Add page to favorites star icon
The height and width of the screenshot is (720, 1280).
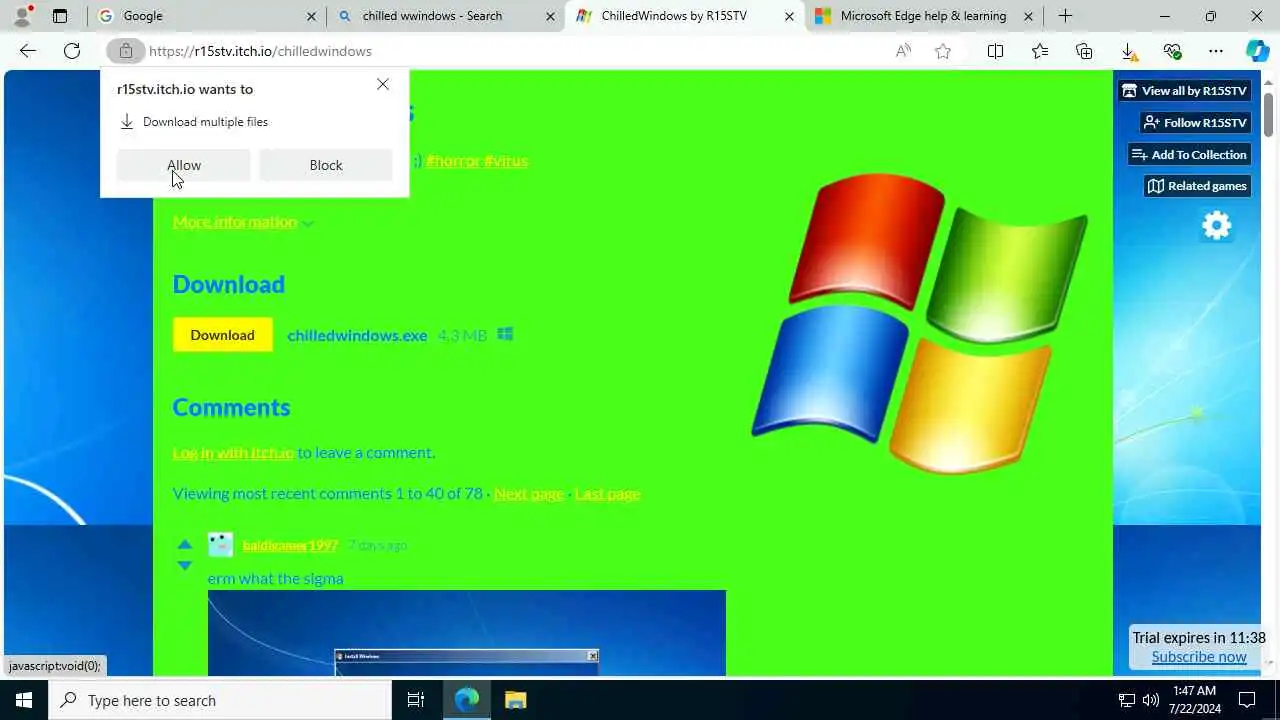[943, 51]
